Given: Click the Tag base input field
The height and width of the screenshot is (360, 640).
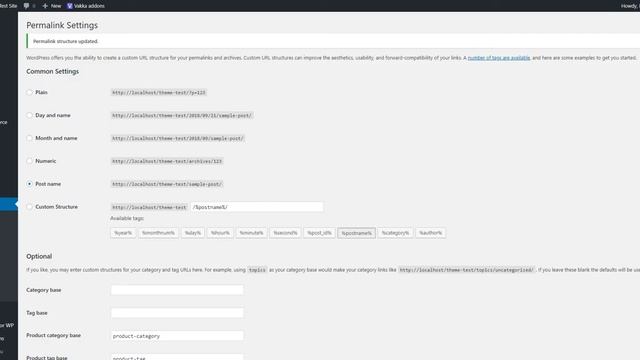Looking at the screenshot, I should click(x=177, y=313).
